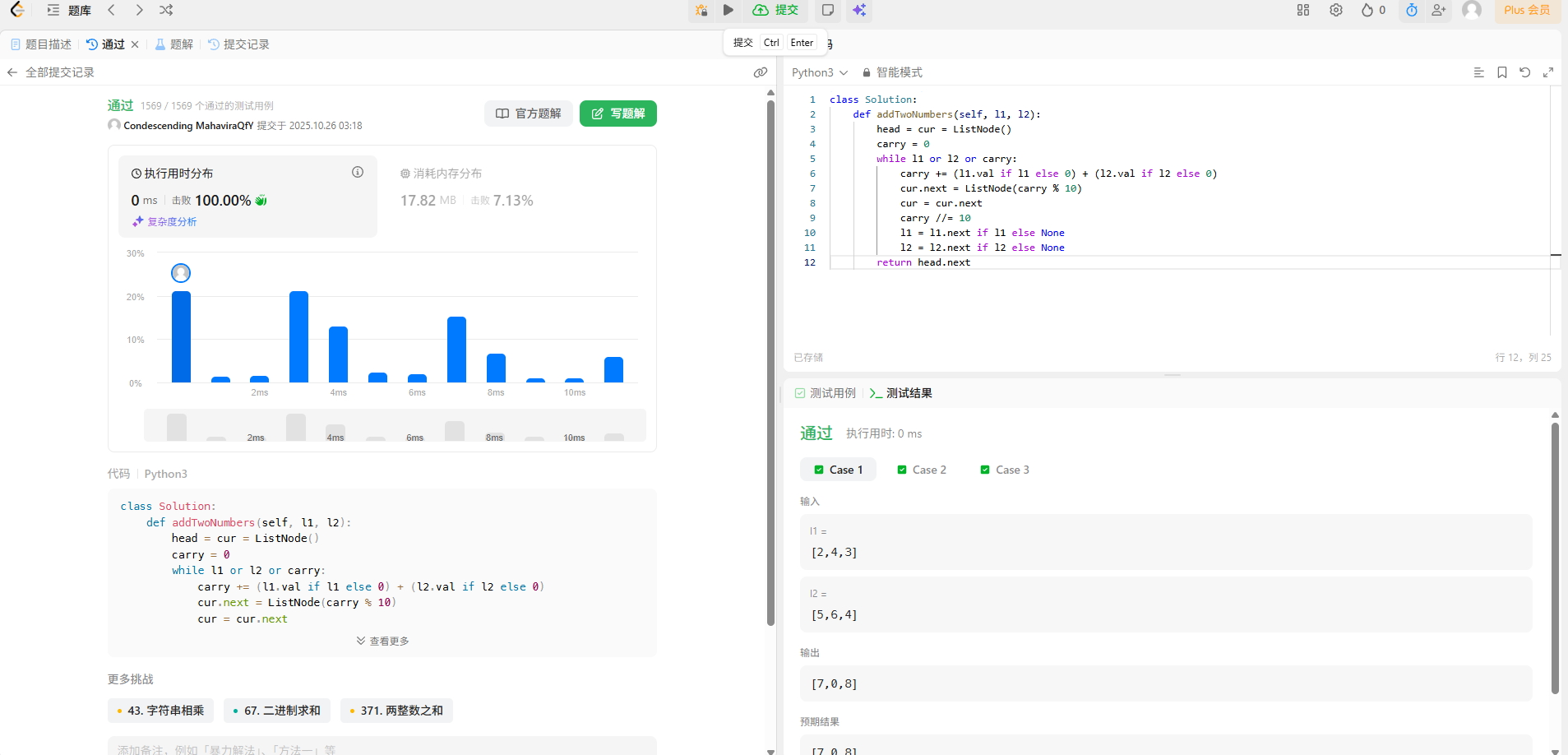Viewport: 1568px width, 755px height.
Task: Copy the submission link icon
Action: click(x=761, y=72)
